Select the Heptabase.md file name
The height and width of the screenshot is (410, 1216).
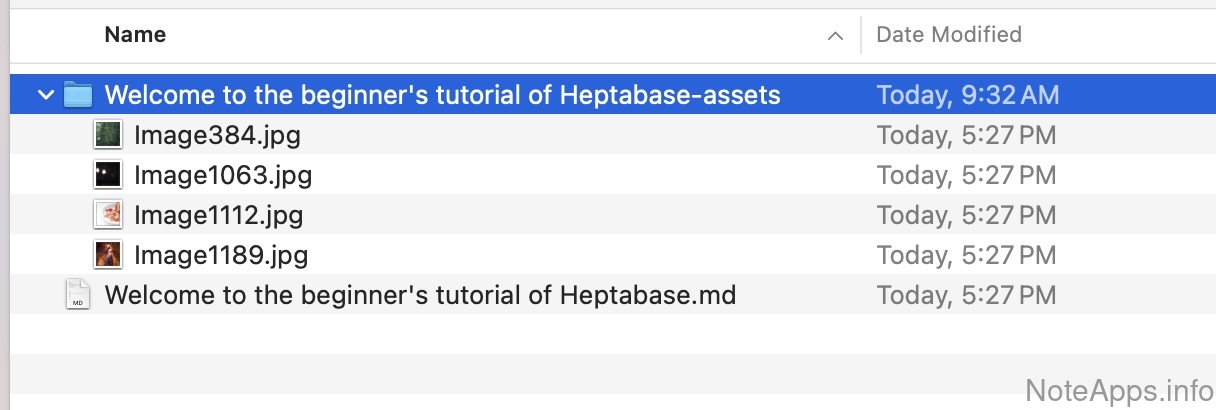coord(420,295)
